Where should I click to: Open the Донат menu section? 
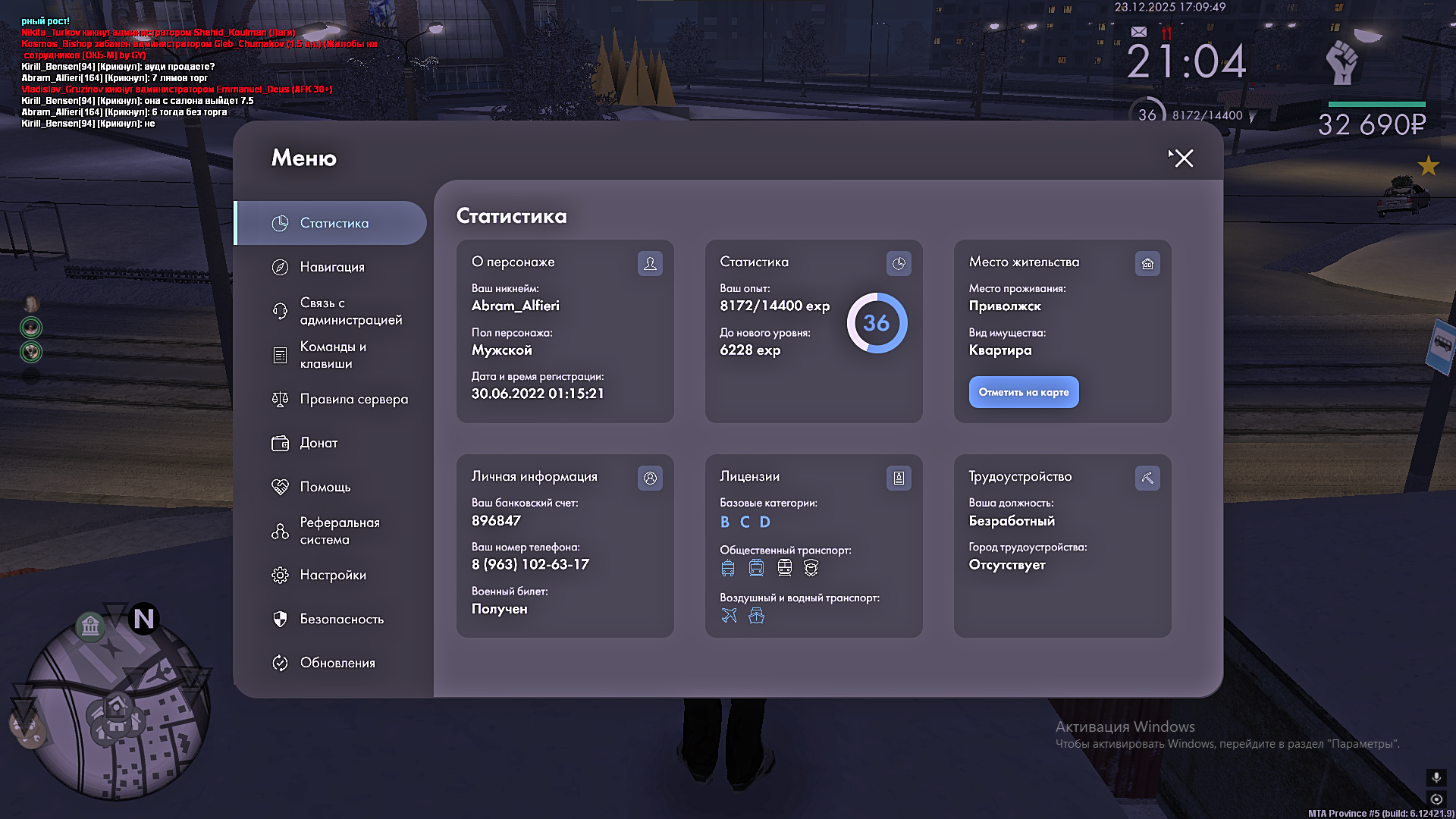pyautogui.click(x=318, y=443)
